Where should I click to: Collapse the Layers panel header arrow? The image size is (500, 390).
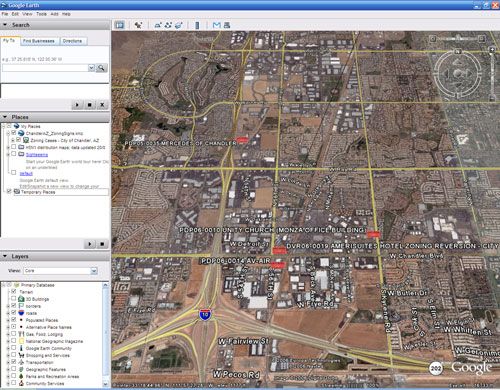point(5,256)
